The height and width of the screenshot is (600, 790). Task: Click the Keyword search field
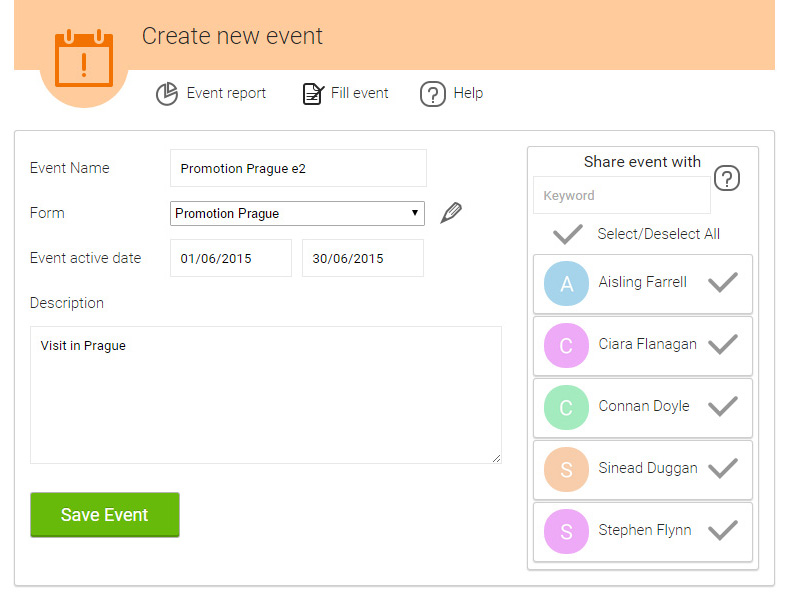tap(622, 195)
